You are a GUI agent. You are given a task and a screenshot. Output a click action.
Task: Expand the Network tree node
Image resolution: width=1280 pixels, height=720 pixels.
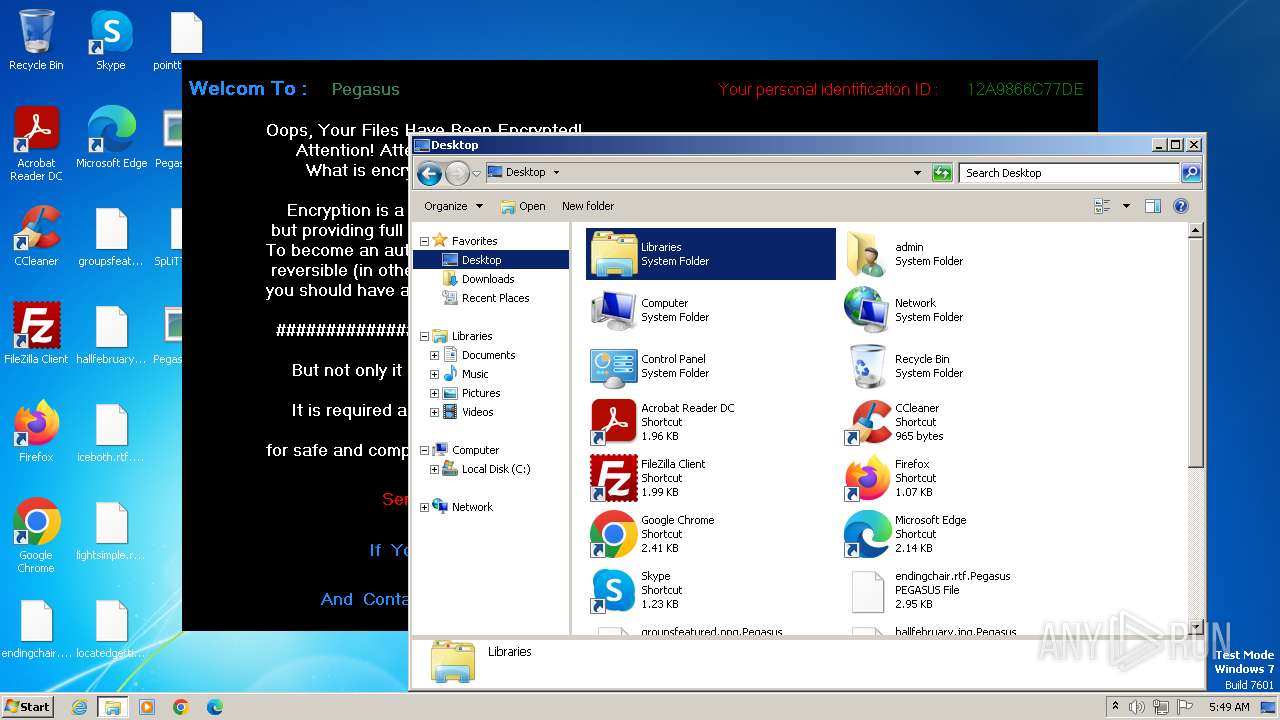pyautogui.click(x=424, y=507)
